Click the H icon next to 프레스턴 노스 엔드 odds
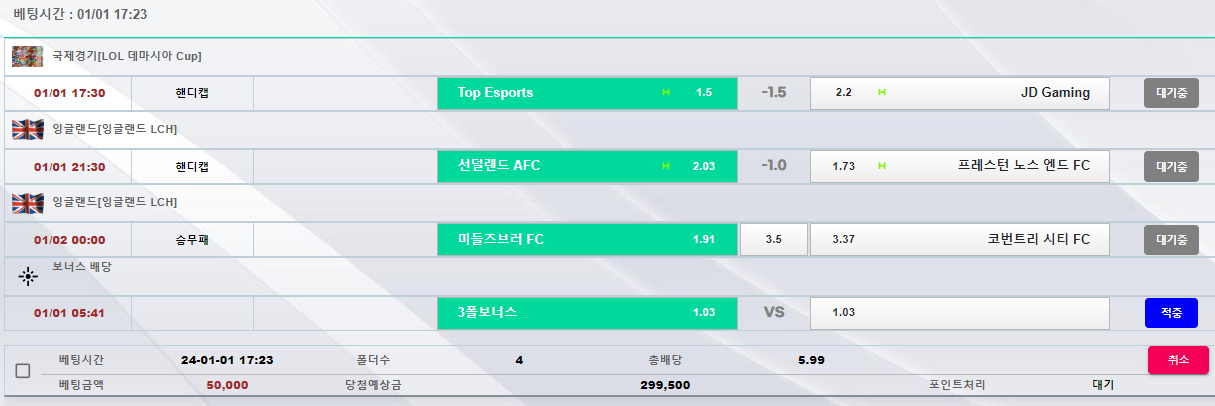This screenshot has height=406, width=1215. click(x=882, y=166)
